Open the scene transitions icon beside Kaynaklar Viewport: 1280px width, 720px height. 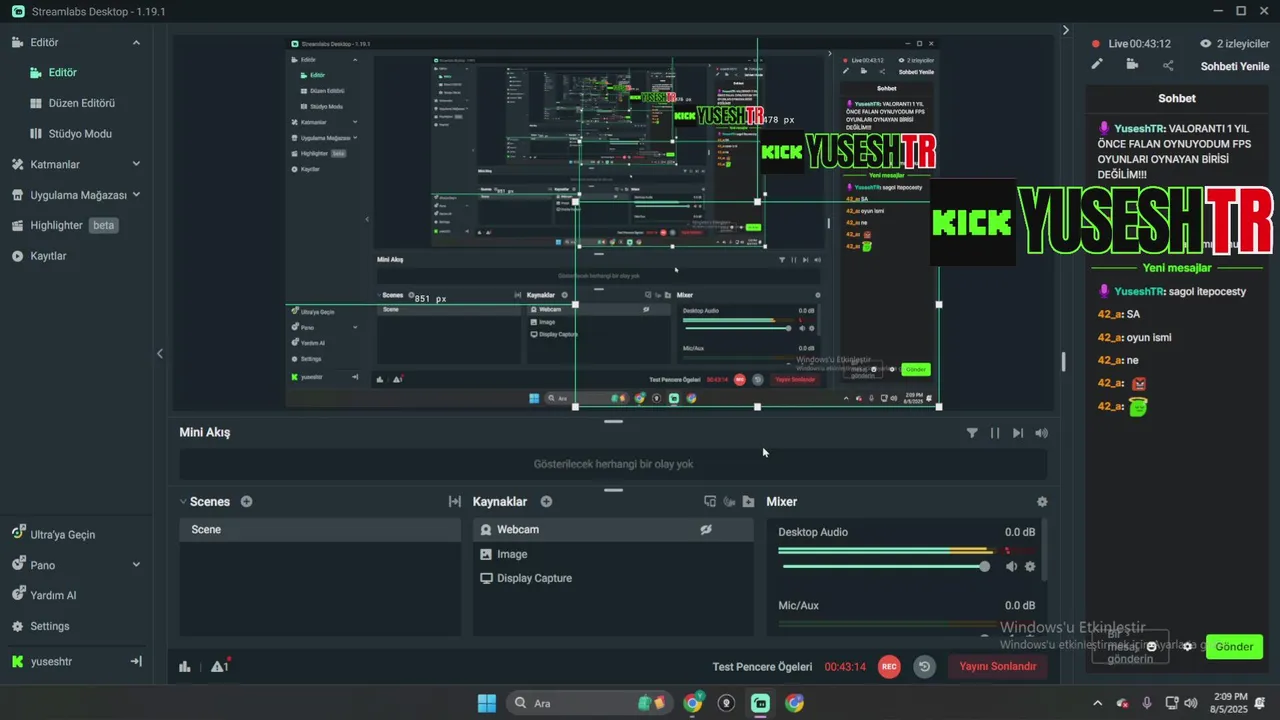coord(455,502)
